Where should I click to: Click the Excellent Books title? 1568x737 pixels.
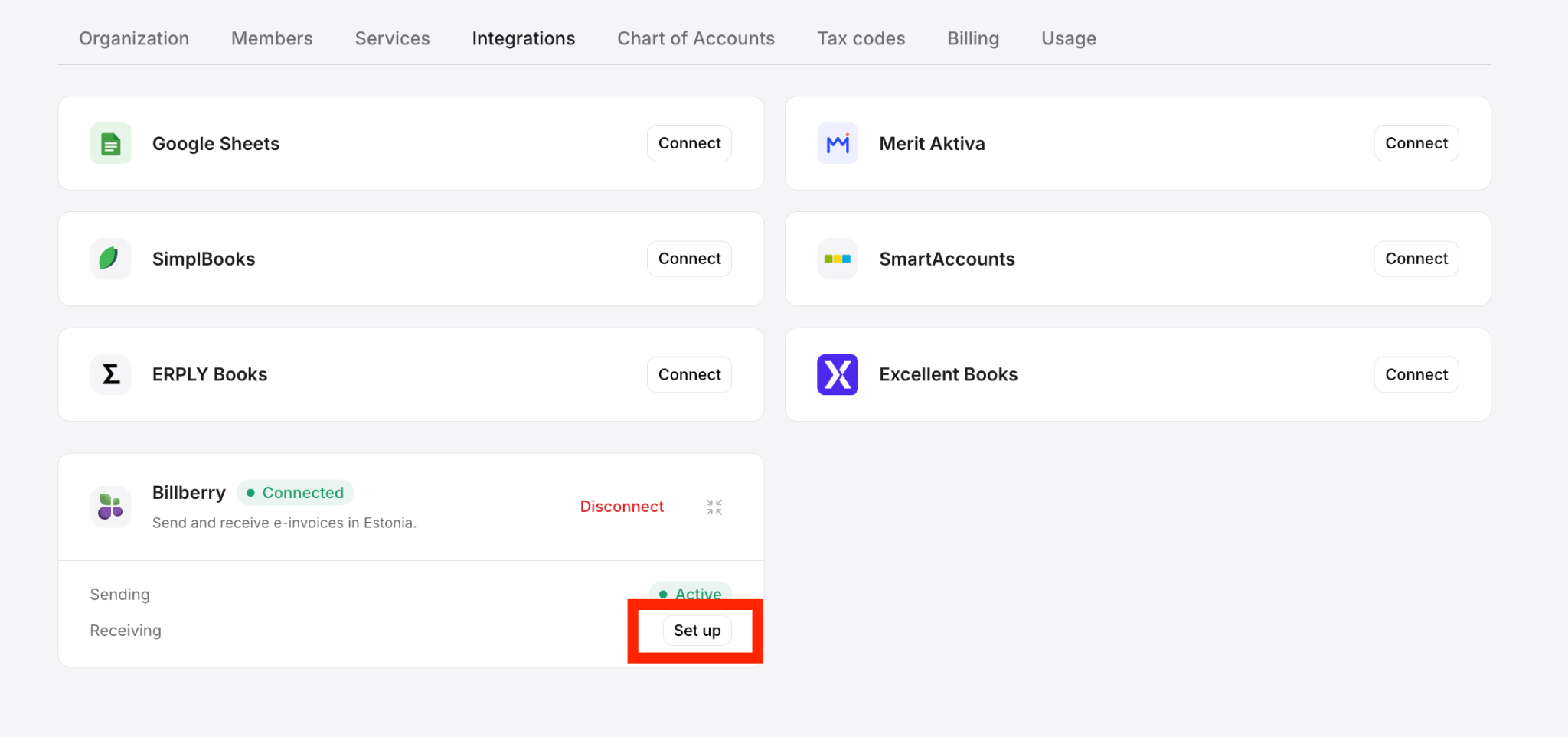[949, 374]
